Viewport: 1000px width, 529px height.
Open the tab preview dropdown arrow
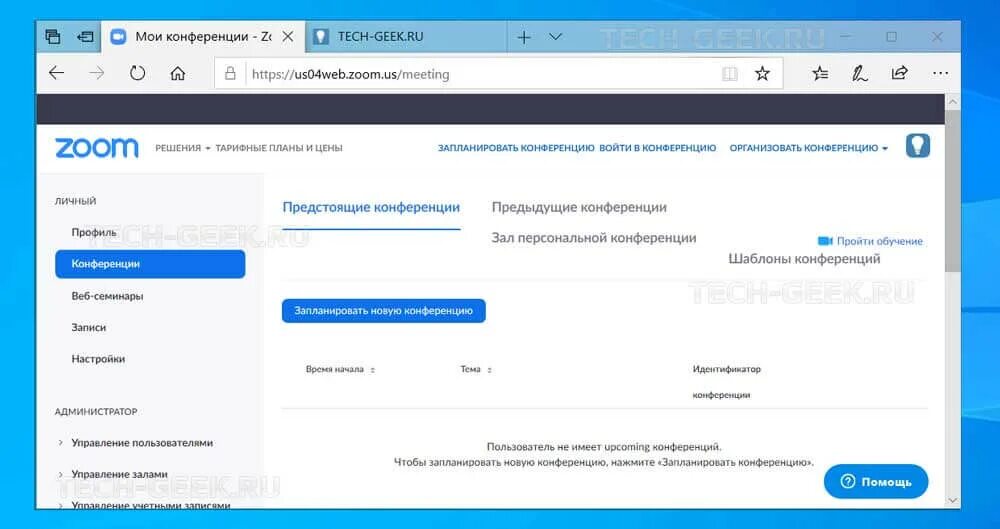[555, 37]
